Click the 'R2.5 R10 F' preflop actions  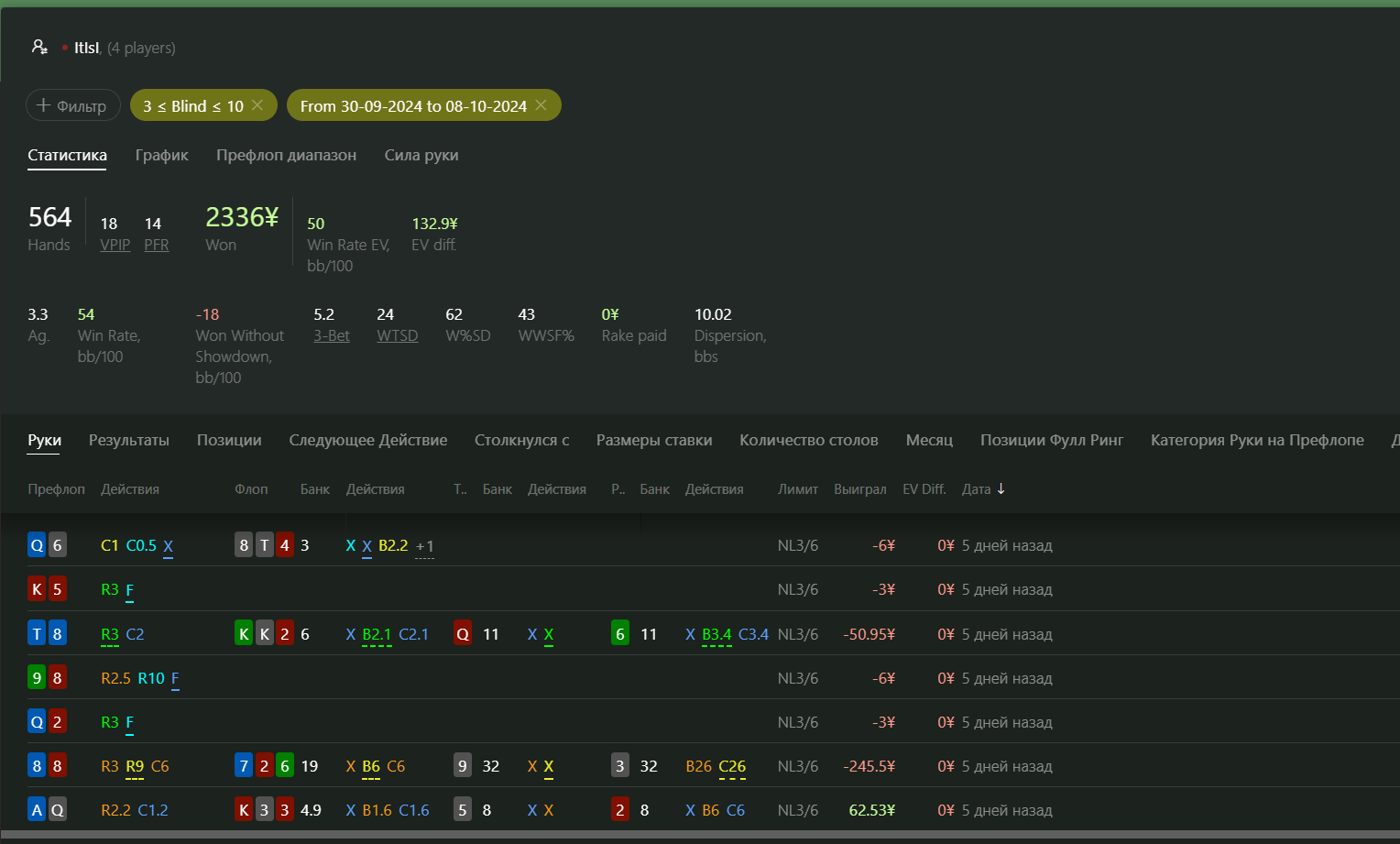click(x=140, y=678)
